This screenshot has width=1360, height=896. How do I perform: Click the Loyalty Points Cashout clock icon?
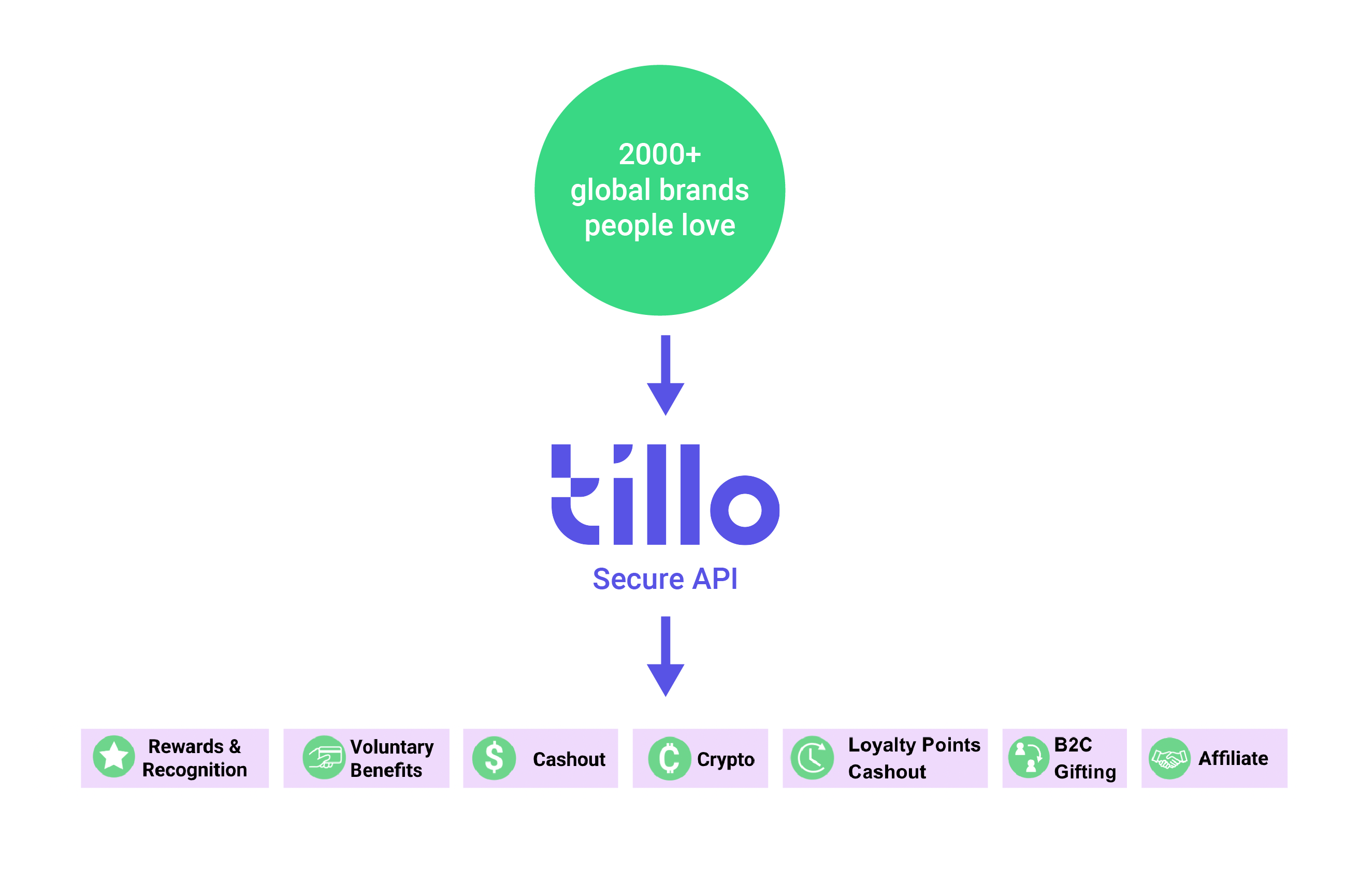813,761
